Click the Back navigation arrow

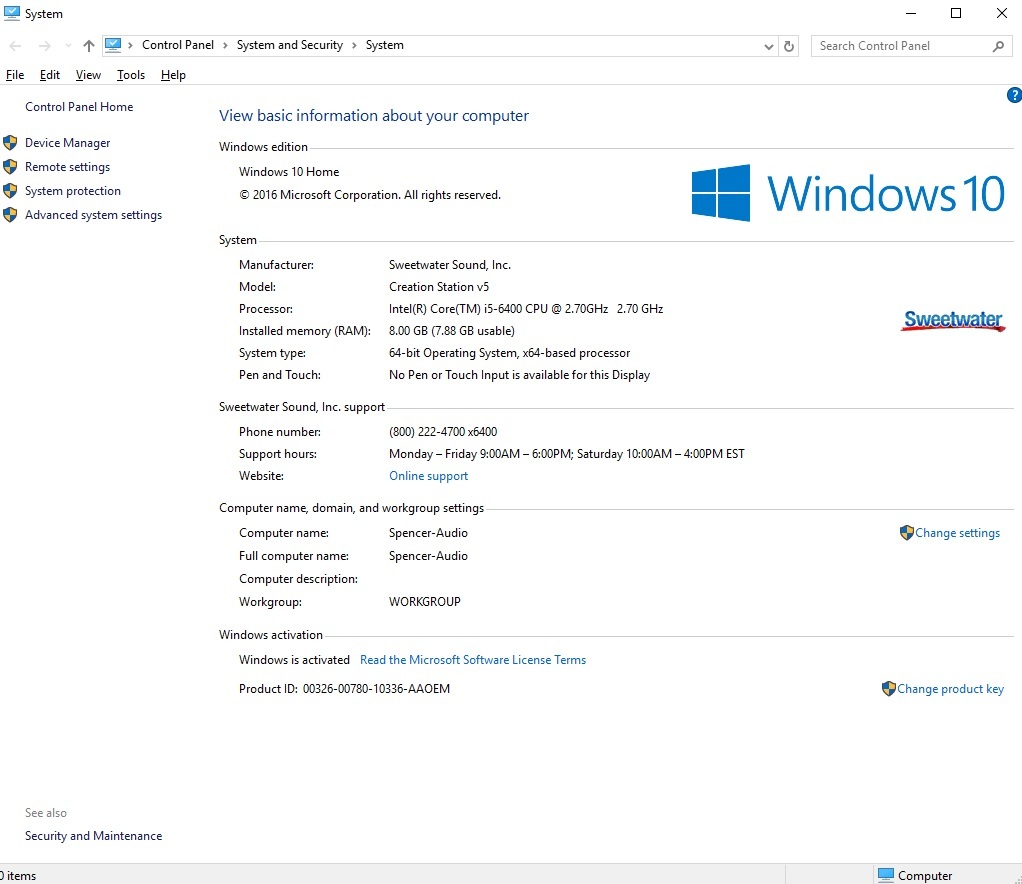point(16,46)
